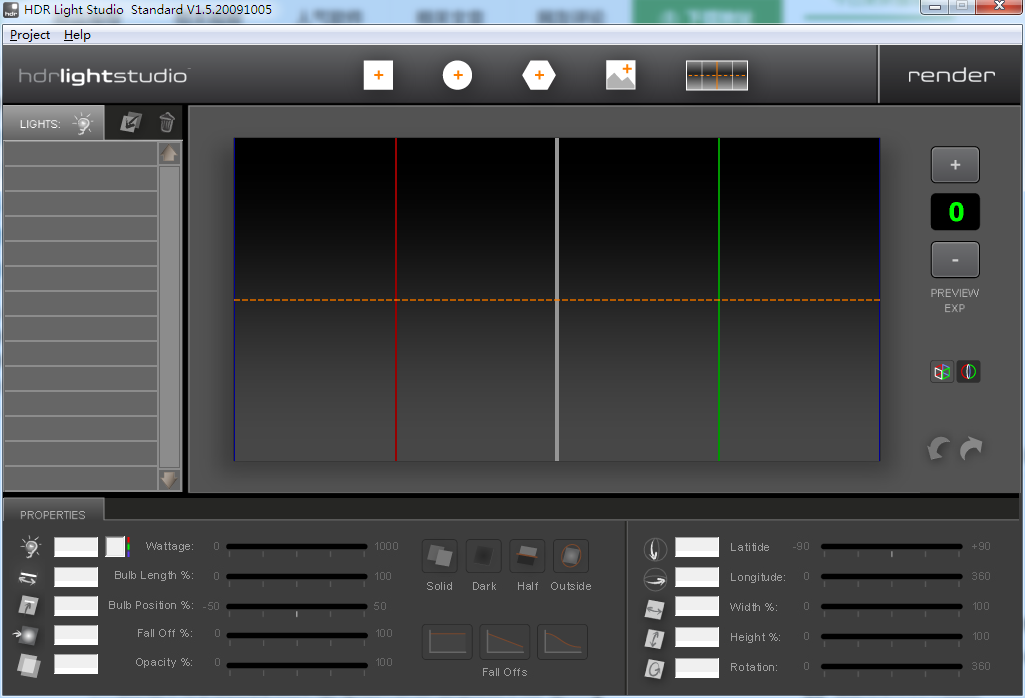The image size is (1025, 698).
Task: Click the lights list scroll up arrow
Action: point(169,154)
